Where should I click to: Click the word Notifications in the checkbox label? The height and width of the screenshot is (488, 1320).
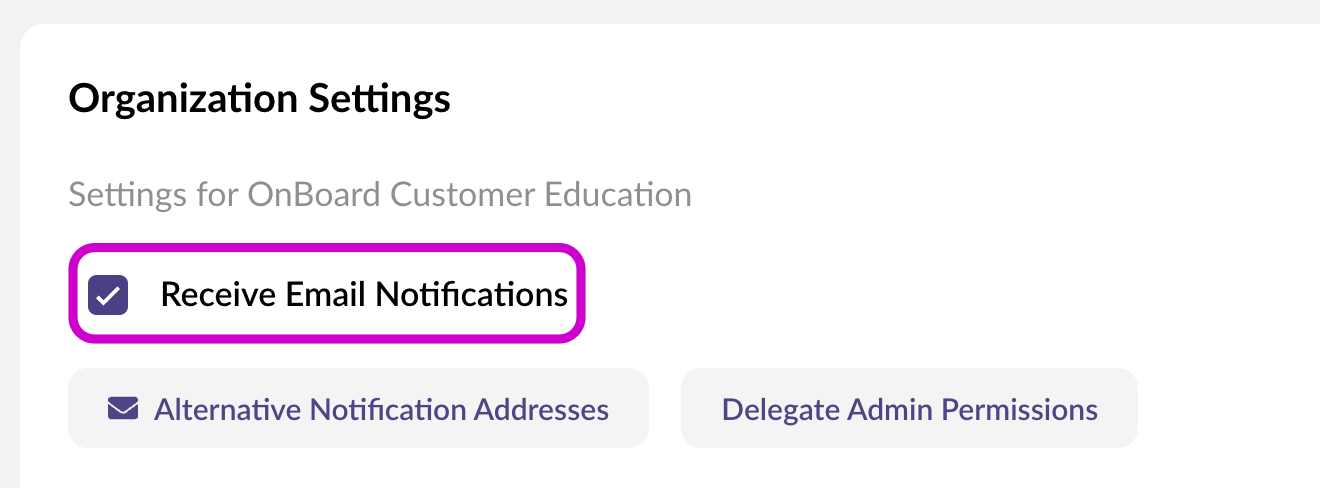[x=471, y=295]
